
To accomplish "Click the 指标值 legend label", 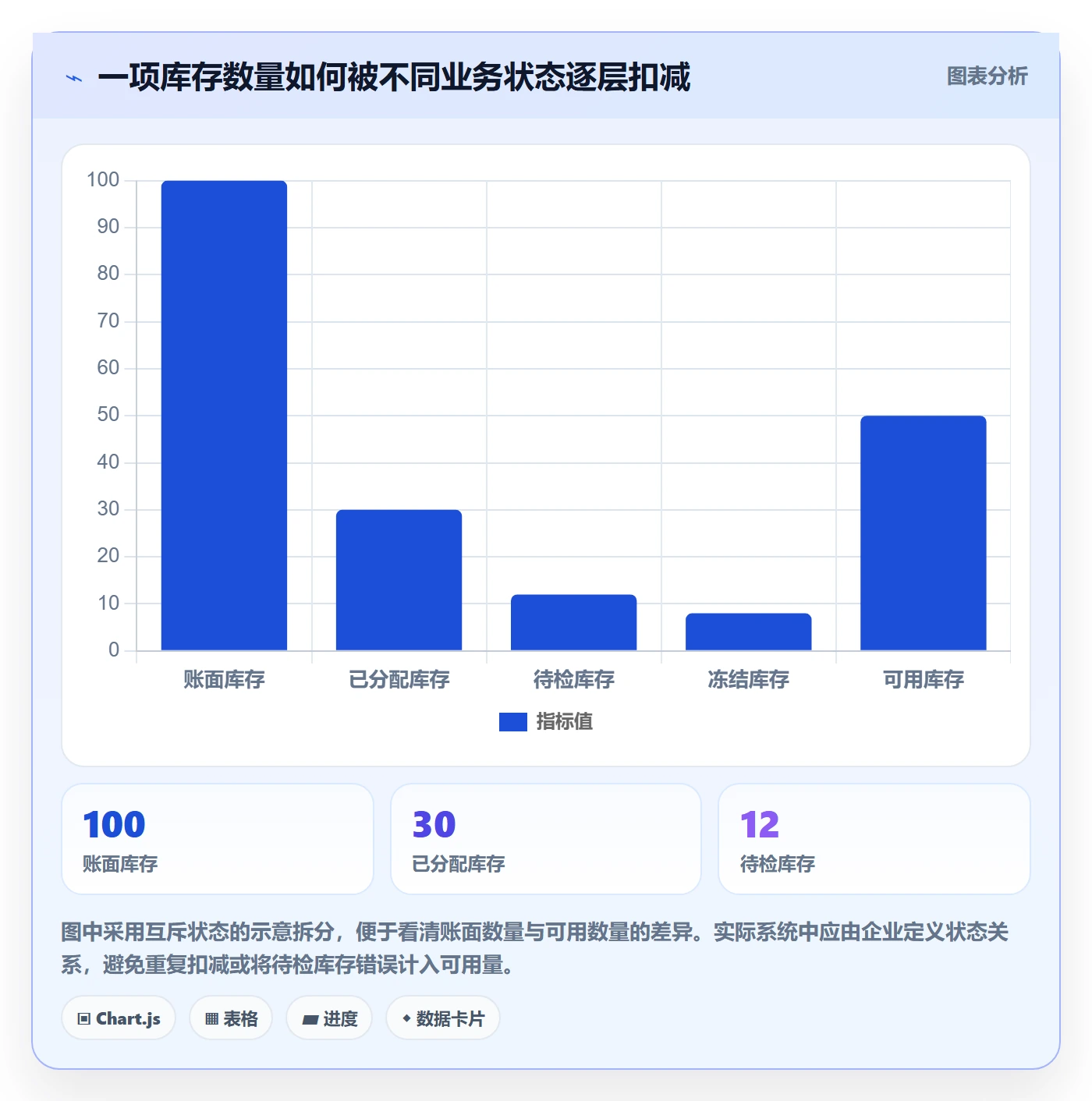I will [565, 722].
